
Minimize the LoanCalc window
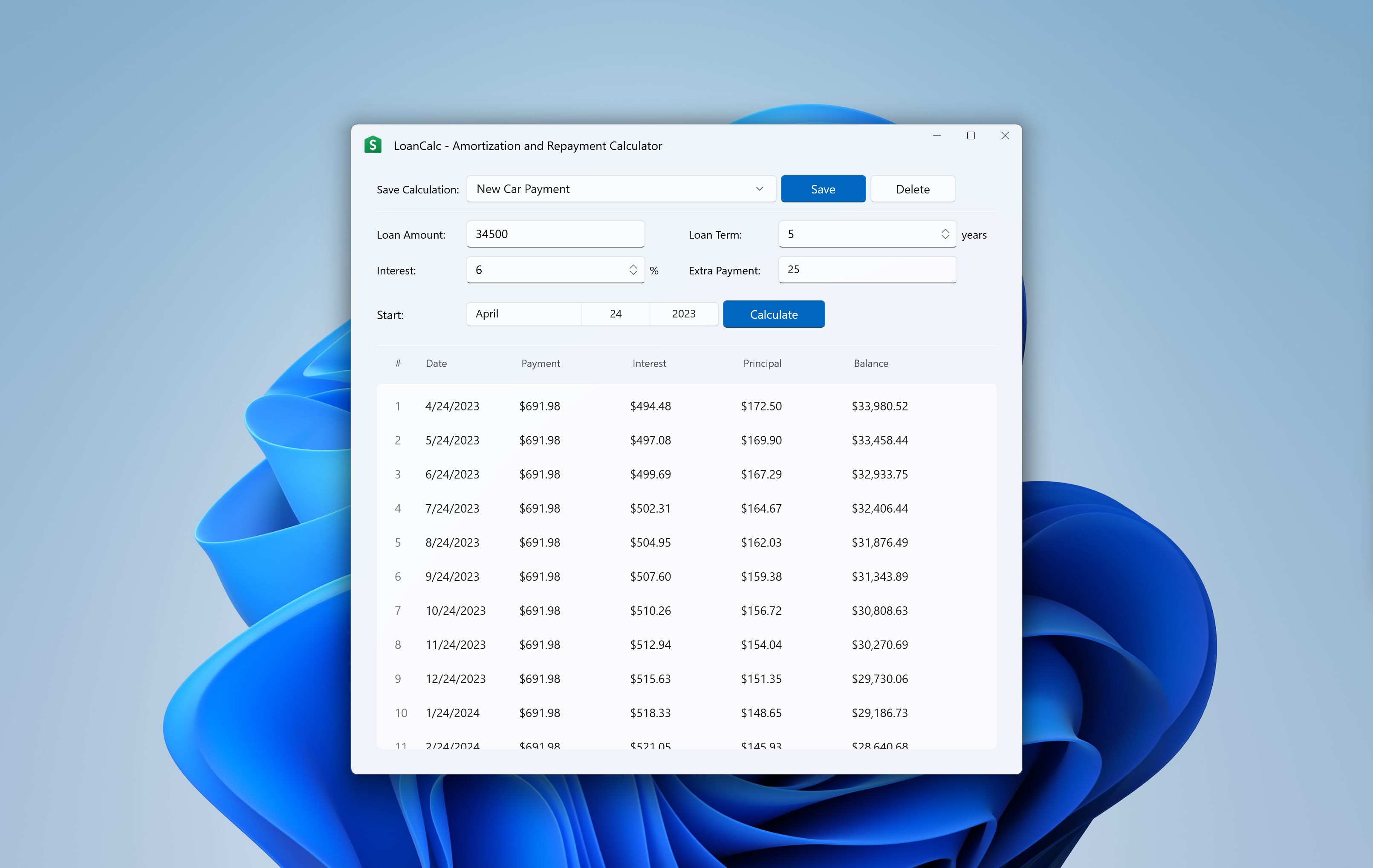point(936,136)
